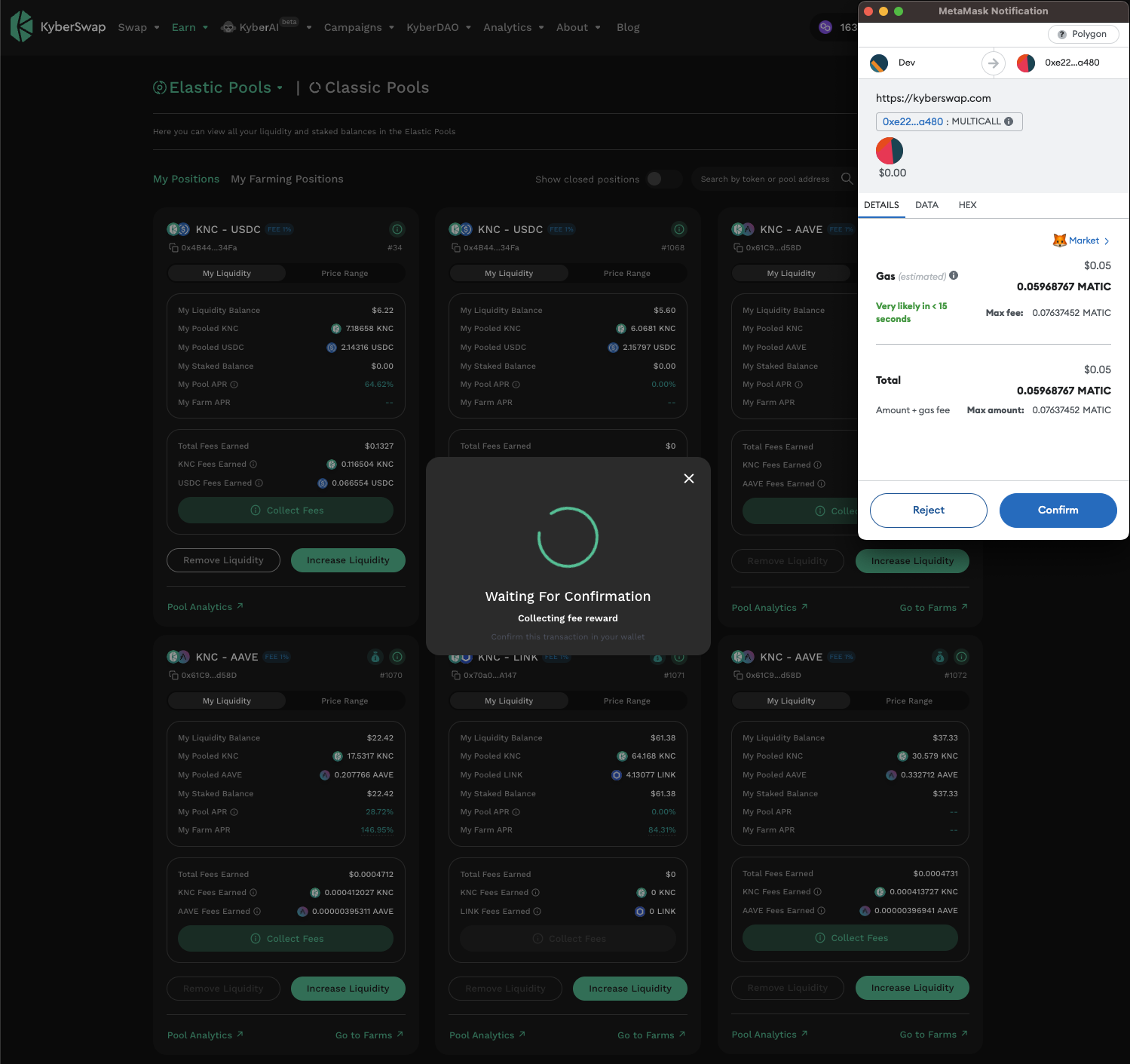Close the Waiting For Confirmation dialog
Image resolution: width=1130 pixels, height=1064 pixels.
688,478
